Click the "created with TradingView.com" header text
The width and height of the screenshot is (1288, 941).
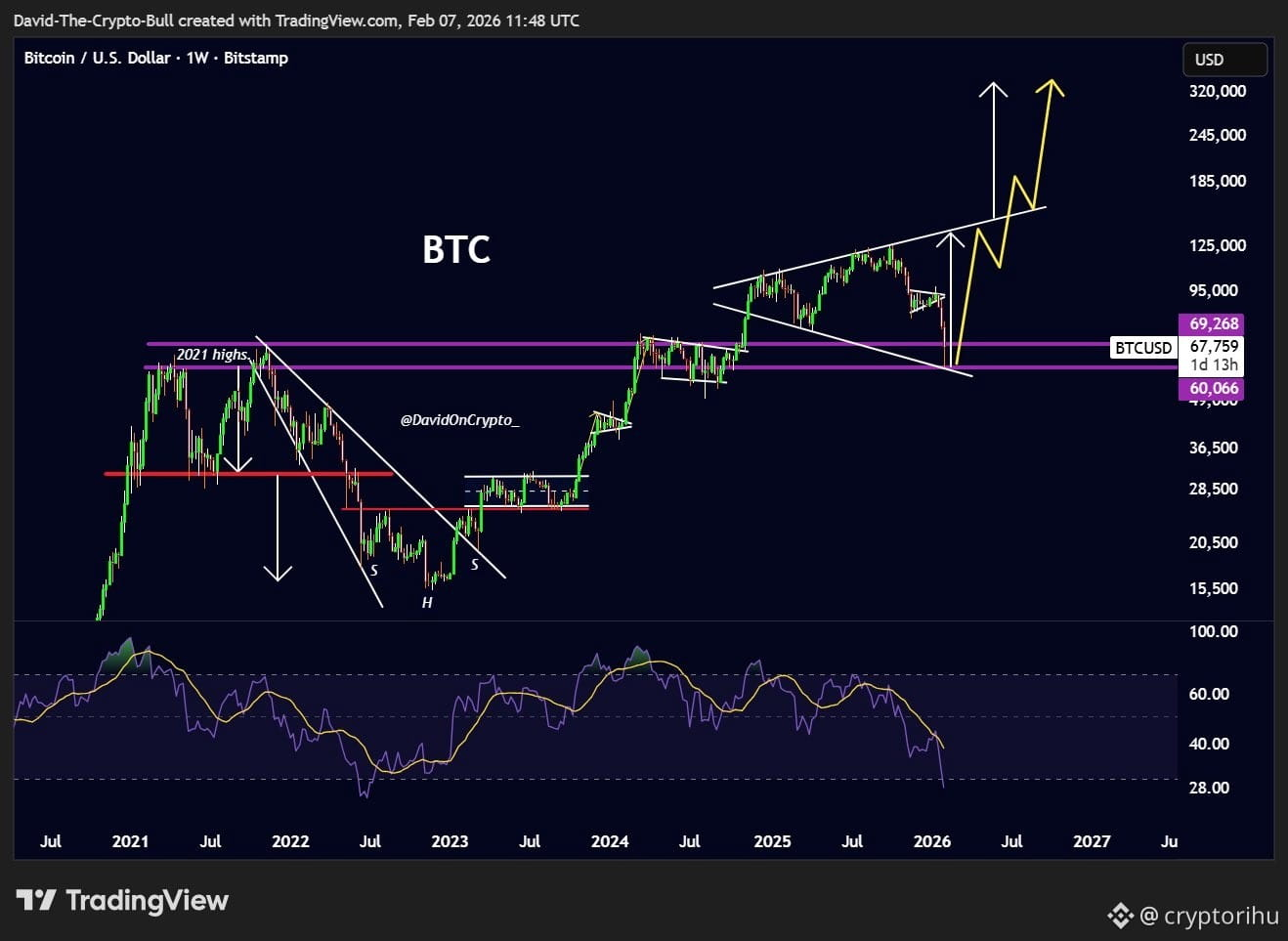286,21
